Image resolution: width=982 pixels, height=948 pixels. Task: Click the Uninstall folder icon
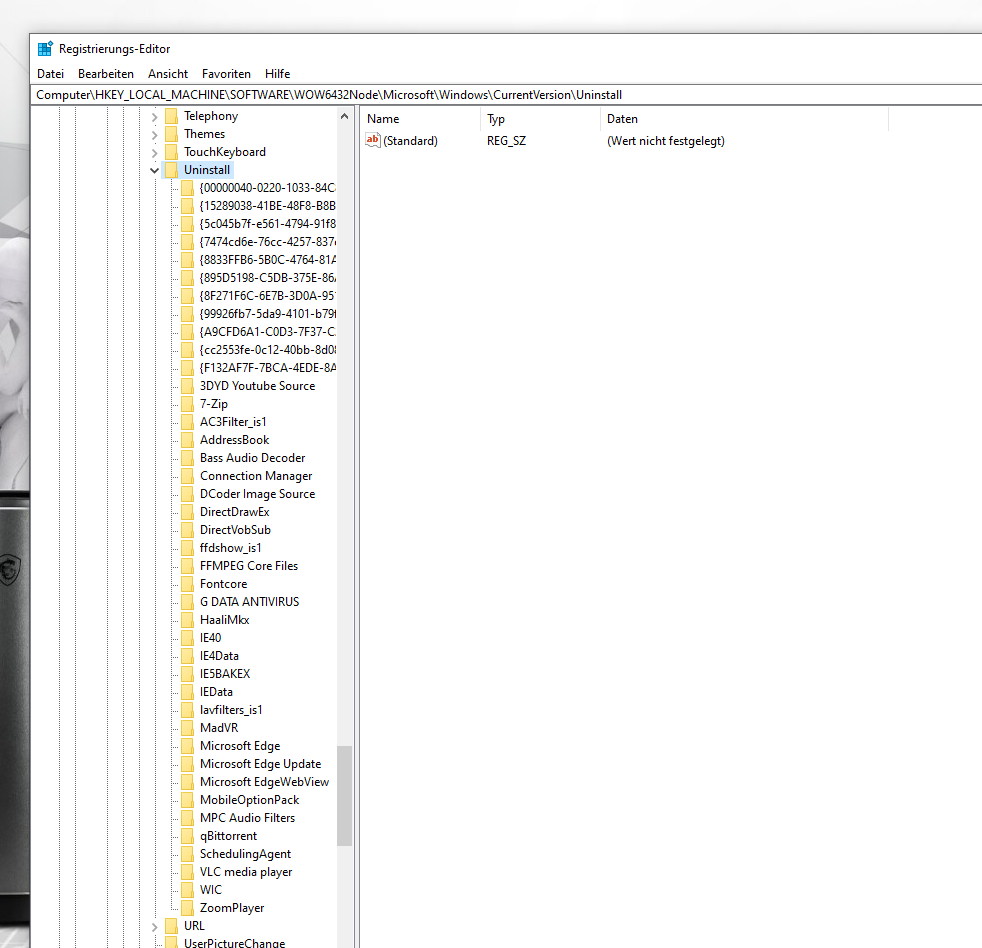[172, 170]
